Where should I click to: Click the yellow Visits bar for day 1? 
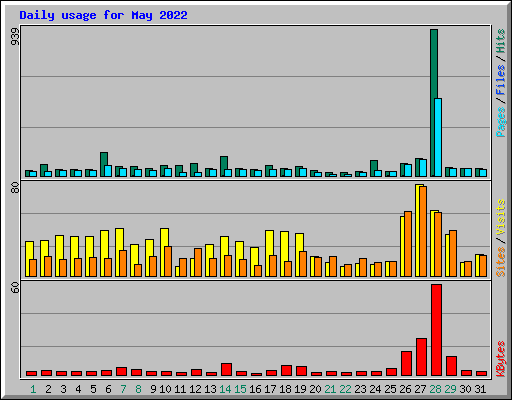(28, 259)
